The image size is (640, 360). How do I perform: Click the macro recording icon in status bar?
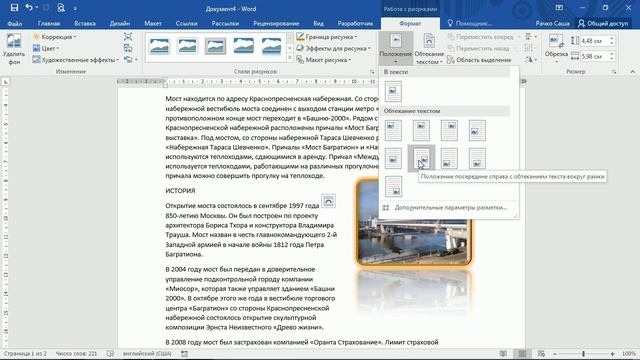184,353
